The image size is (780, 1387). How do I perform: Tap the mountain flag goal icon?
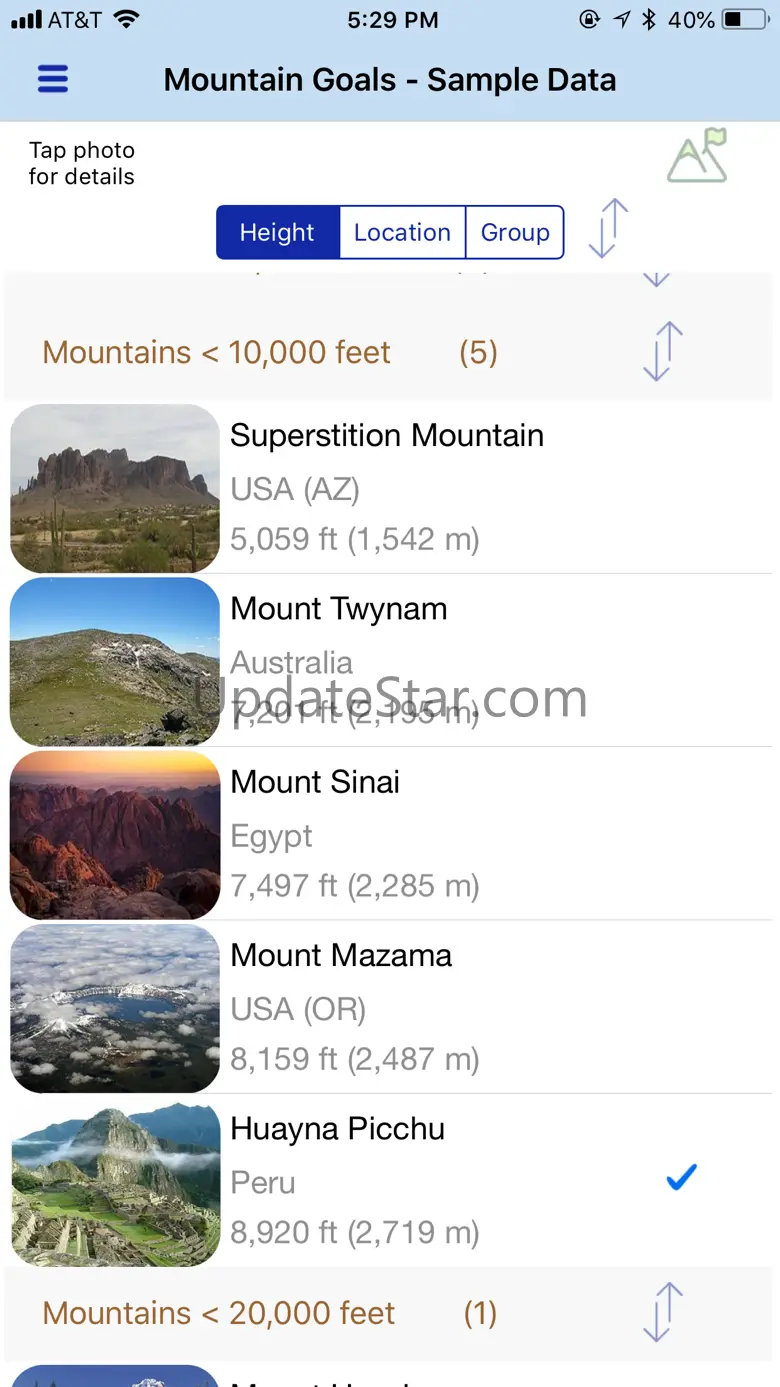point(698,155)
